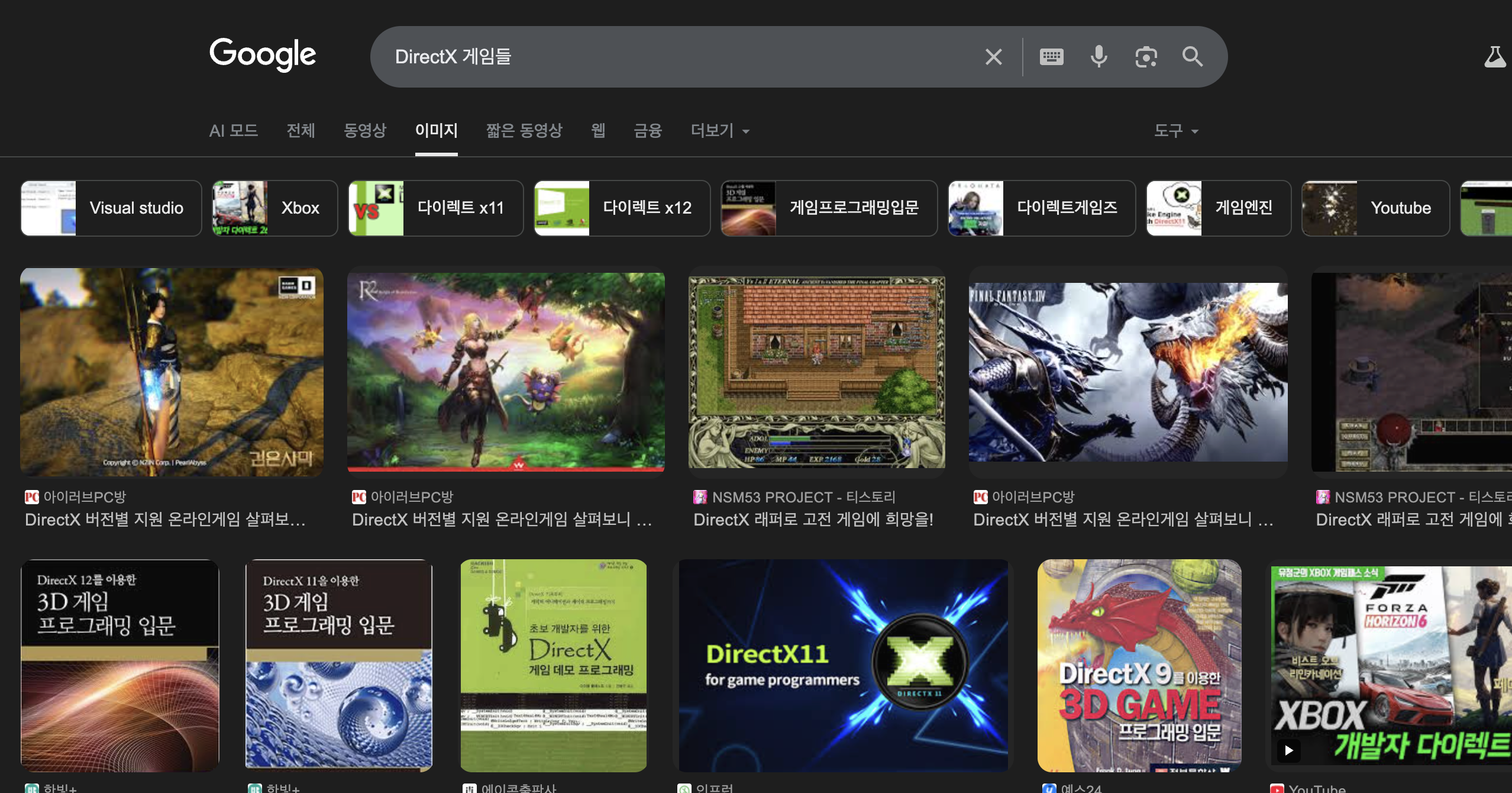Switch to the 전체 tab

[301, 130]
